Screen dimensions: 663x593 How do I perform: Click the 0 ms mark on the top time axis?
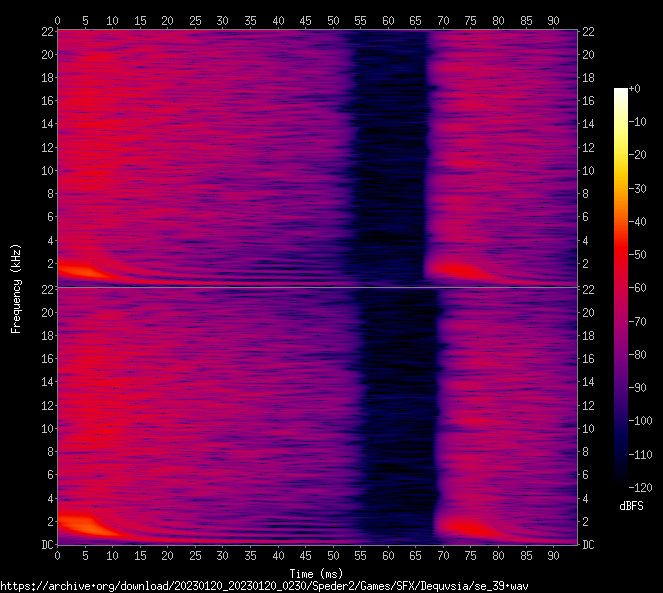tap(58, 19)
